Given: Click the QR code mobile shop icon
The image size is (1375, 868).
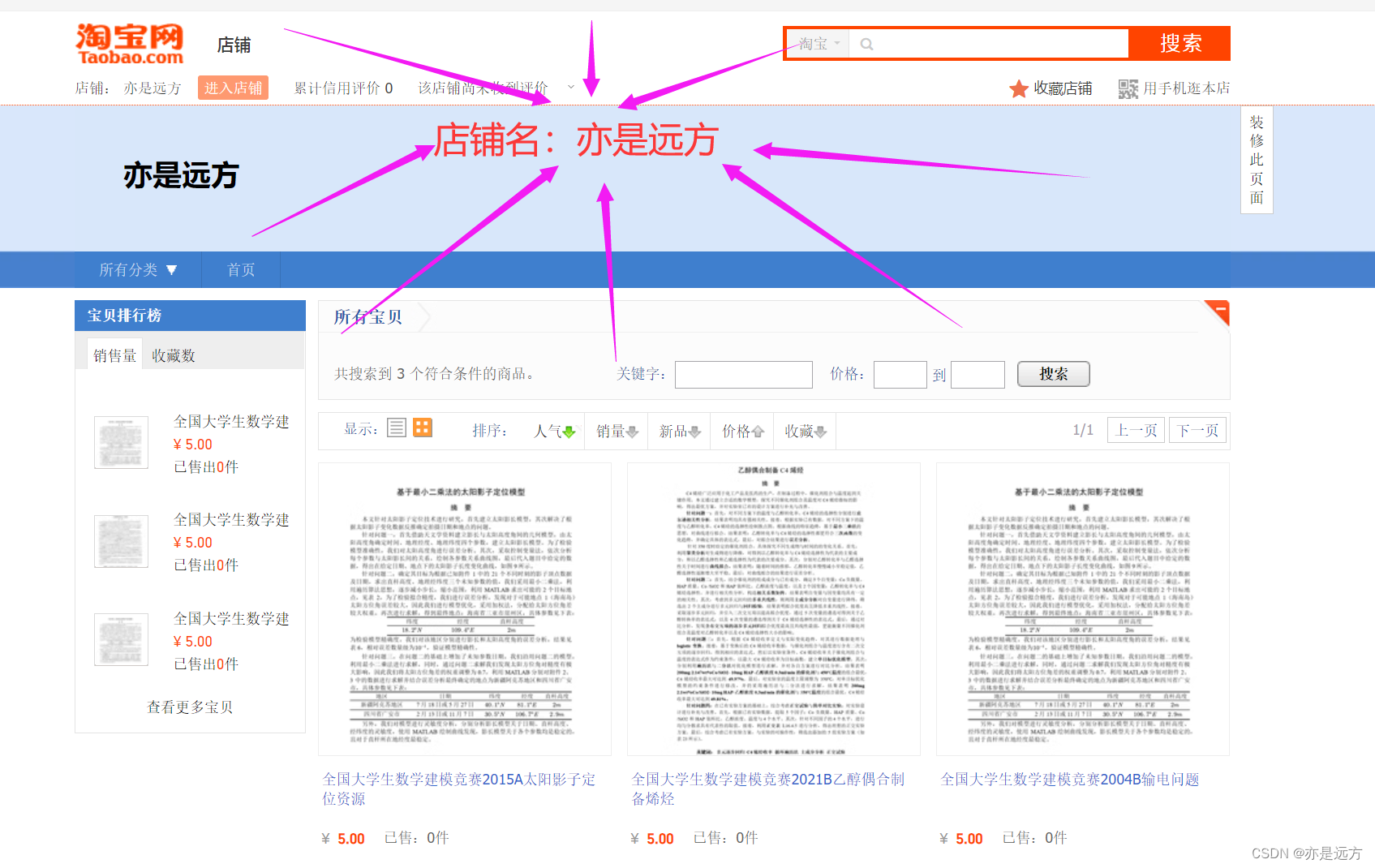Looking at the screenshot, I should pyautogui.click(x=1128, y=88).
